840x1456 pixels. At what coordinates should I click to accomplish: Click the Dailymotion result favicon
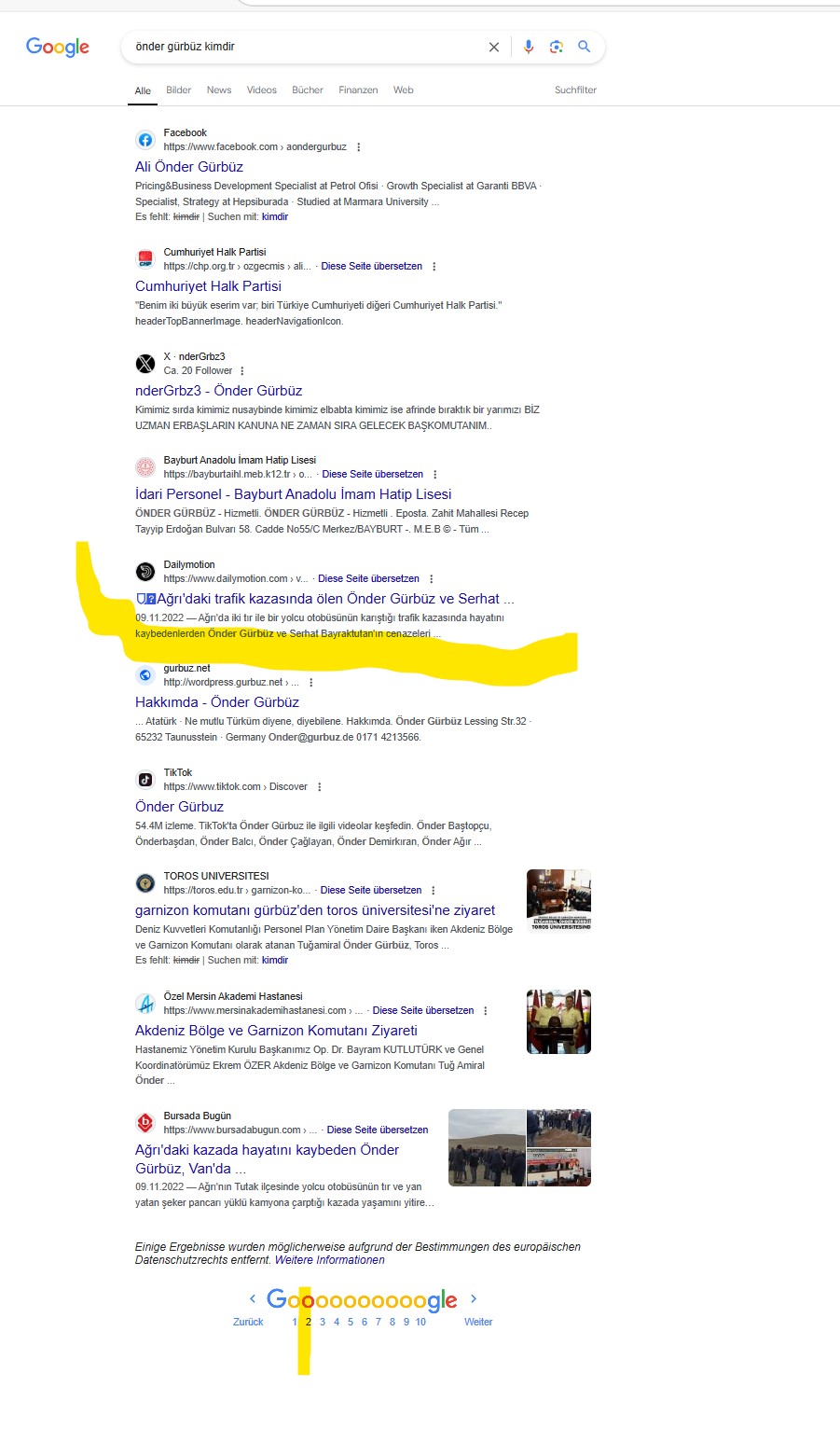pos(145,572)
